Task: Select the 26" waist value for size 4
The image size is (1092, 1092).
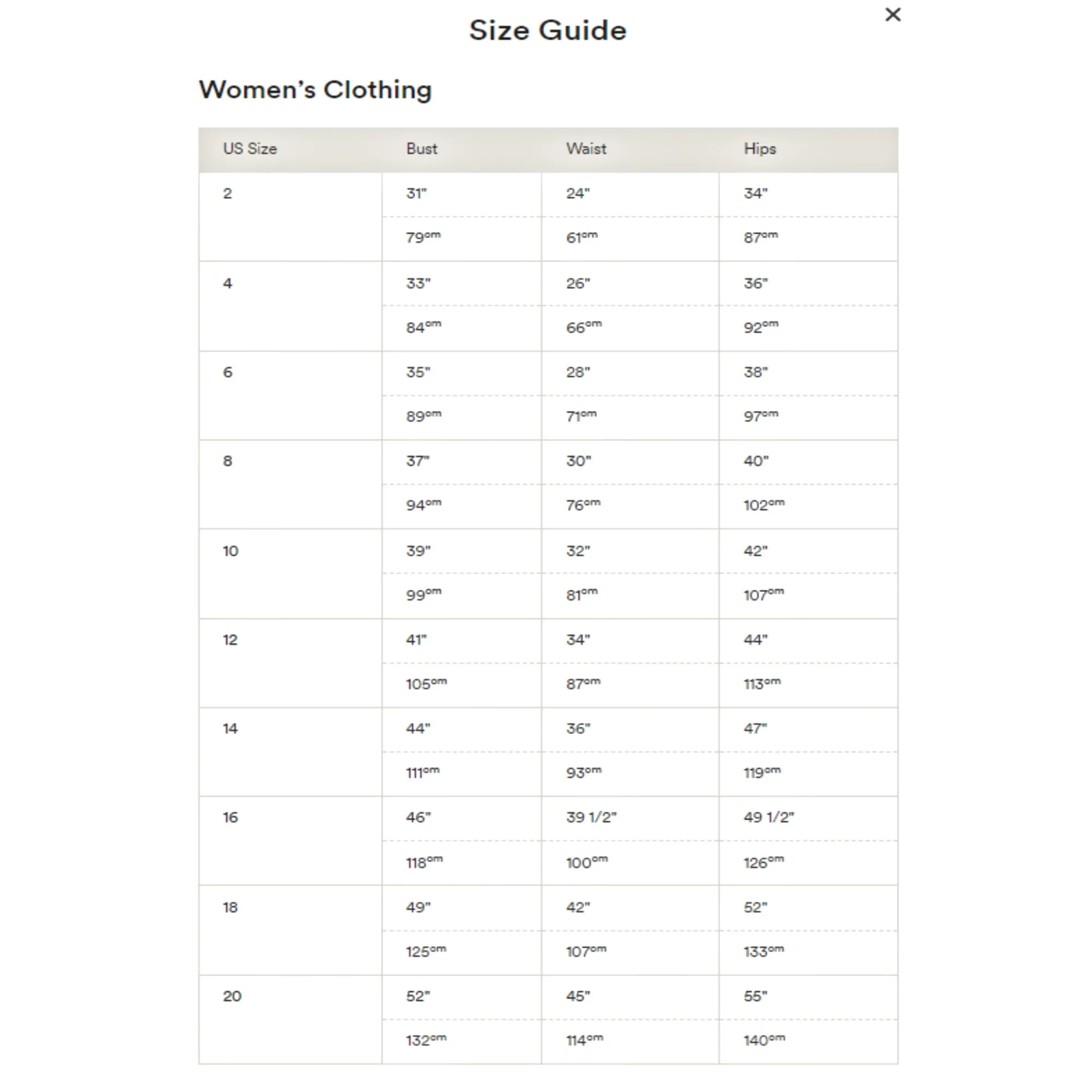Action: (578, 283)
